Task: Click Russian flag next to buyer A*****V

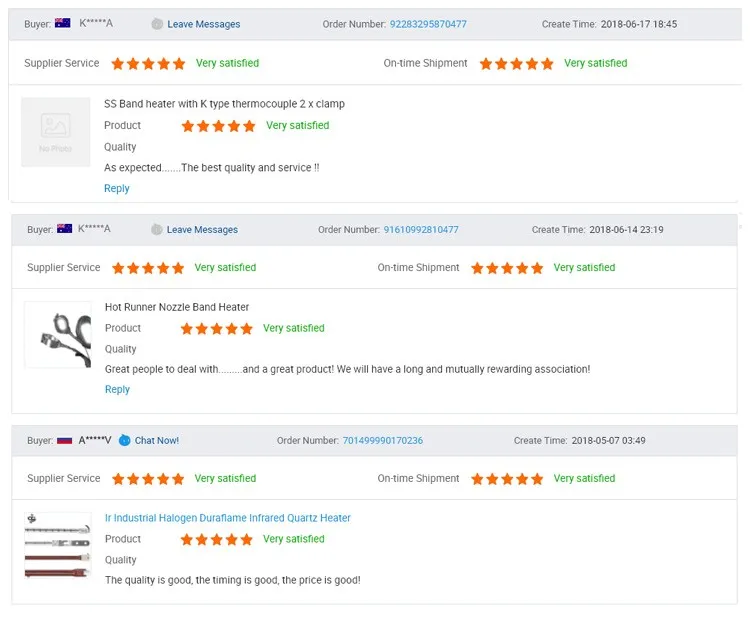Action: point(65,440)
